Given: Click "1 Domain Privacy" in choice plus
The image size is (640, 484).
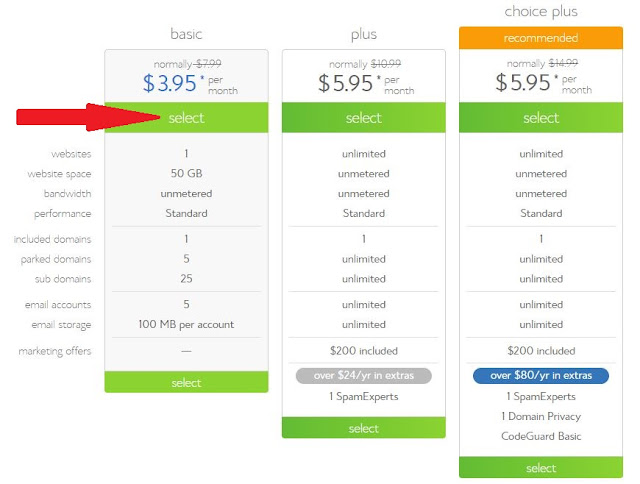Looking at the screenshot, I should tap(541, 416).
